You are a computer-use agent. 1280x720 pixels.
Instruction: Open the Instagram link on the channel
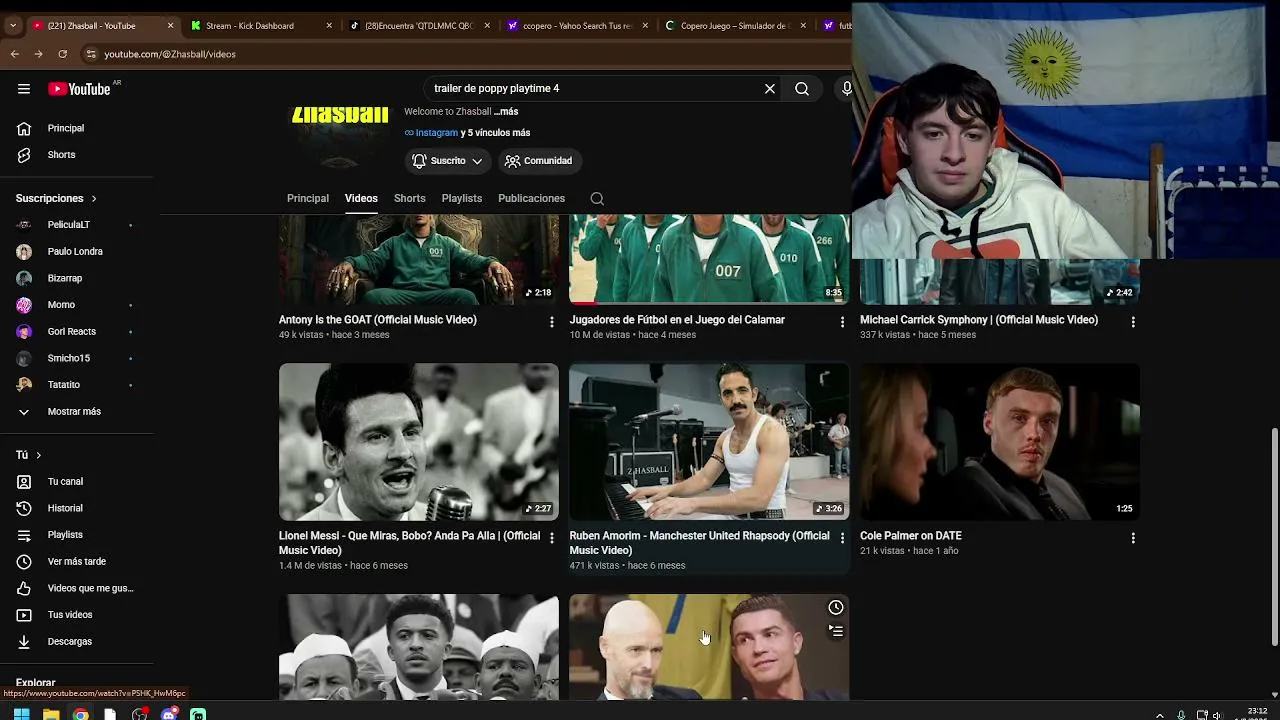pos(437,133)
